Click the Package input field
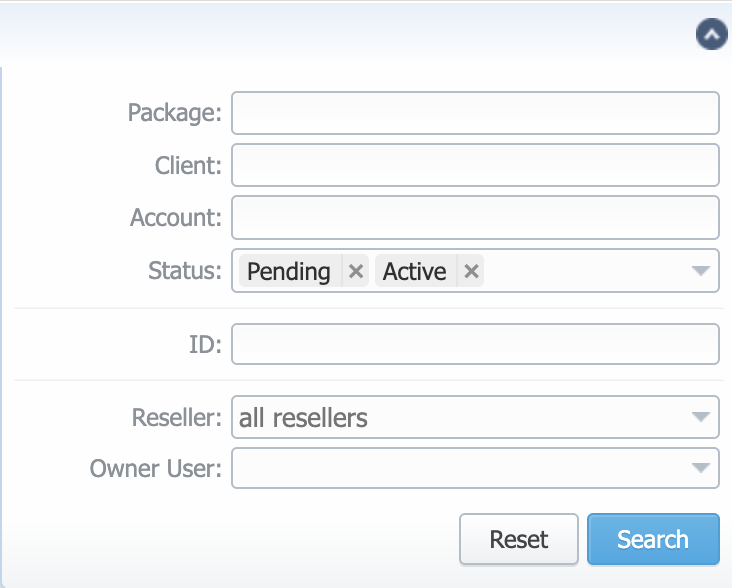The image size is (732, 588). pyautogui.click(x=475, y=113)
